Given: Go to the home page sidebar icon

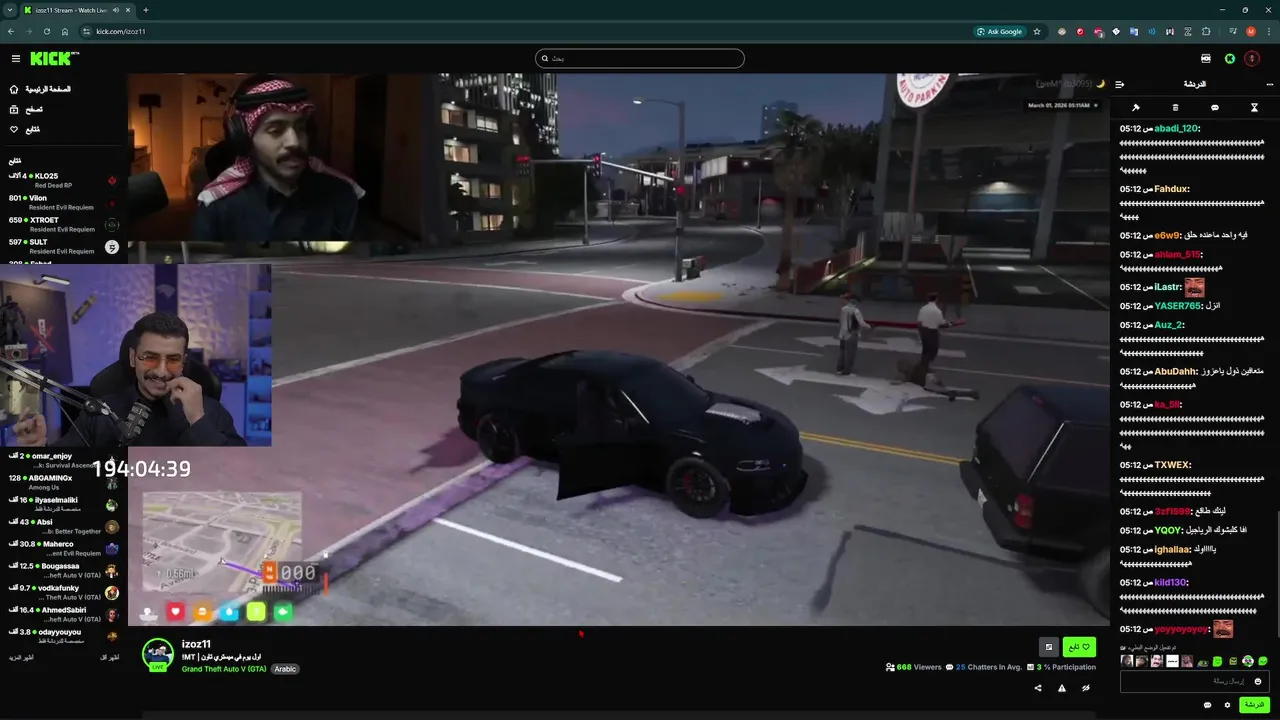Looking at the screenshot, I should [x=14, y=89].
